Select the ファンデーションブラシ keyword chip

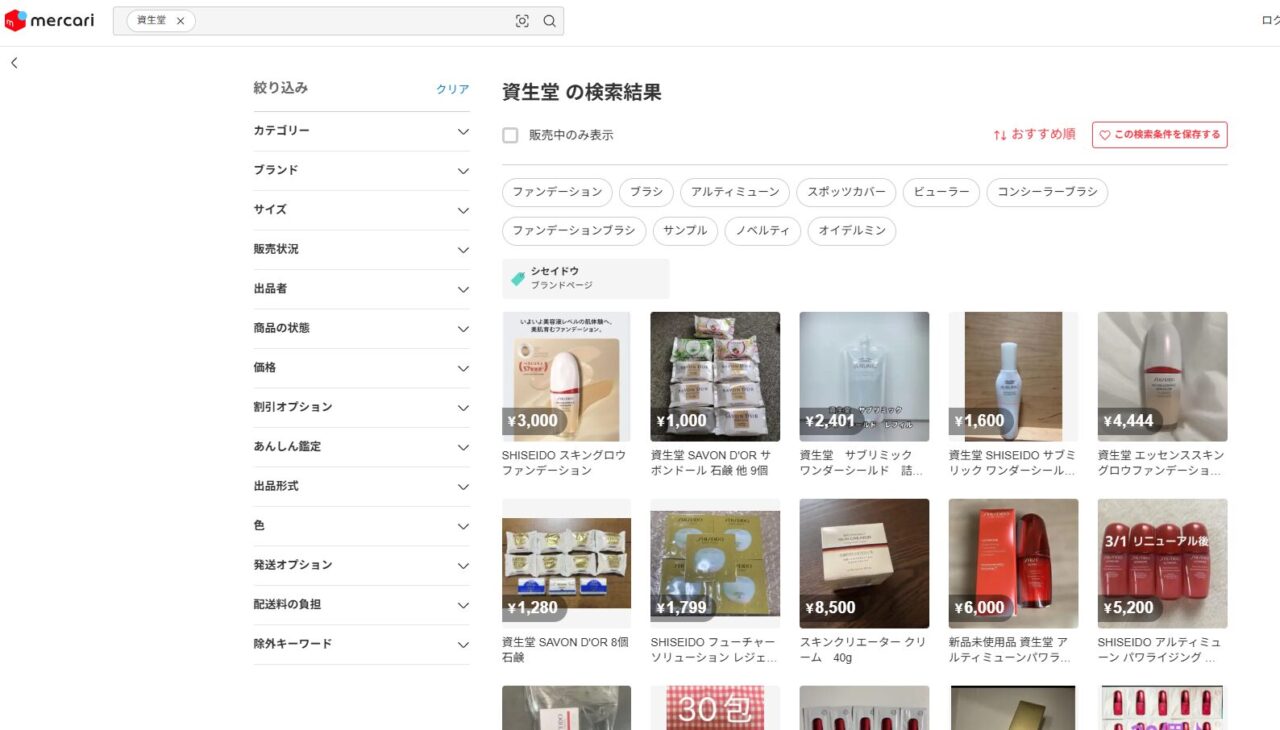(574, 231)
